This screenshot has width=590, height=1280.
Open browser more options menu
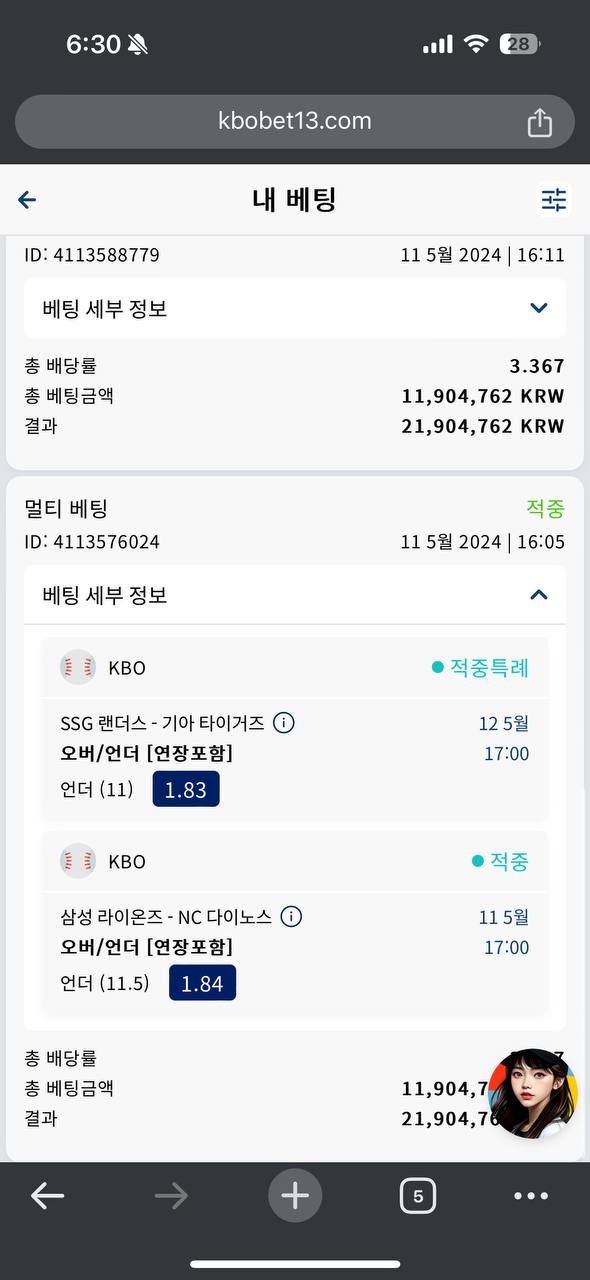531,1195
